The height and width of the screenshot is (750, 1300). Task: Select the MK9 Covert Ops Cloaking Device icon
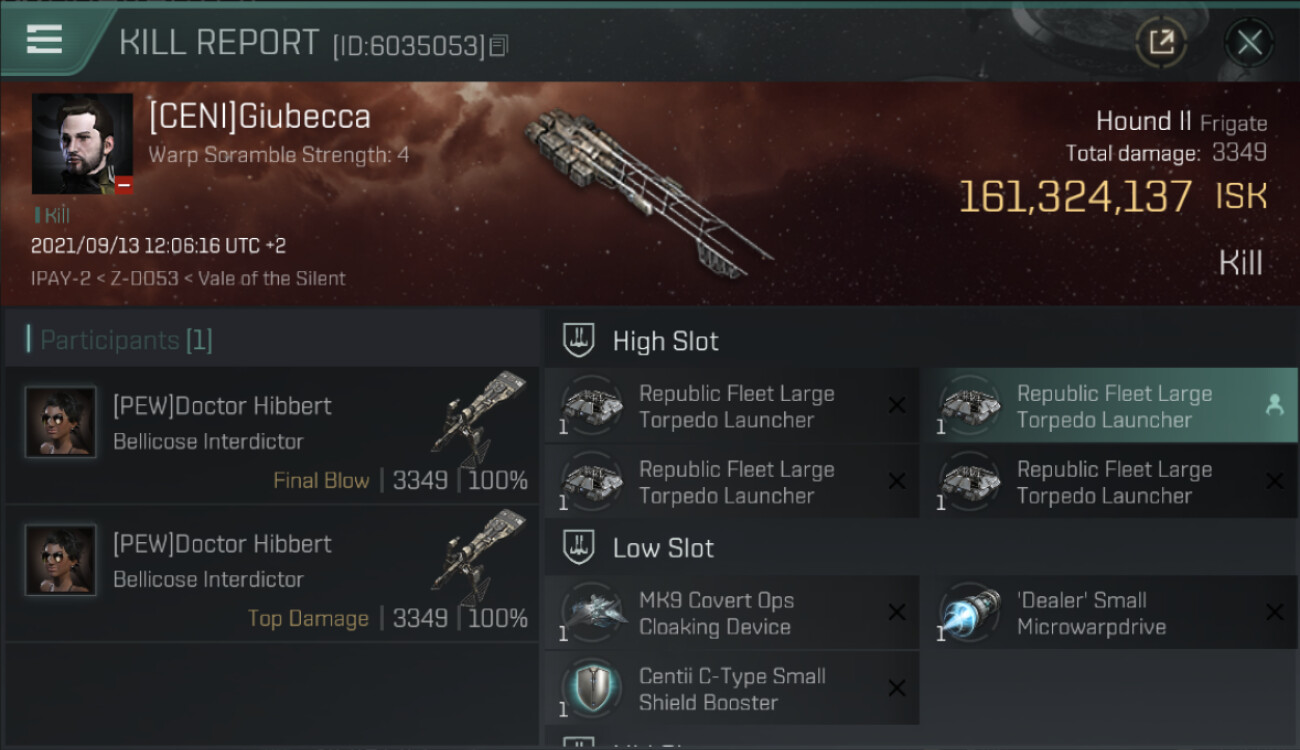(591, 612)
